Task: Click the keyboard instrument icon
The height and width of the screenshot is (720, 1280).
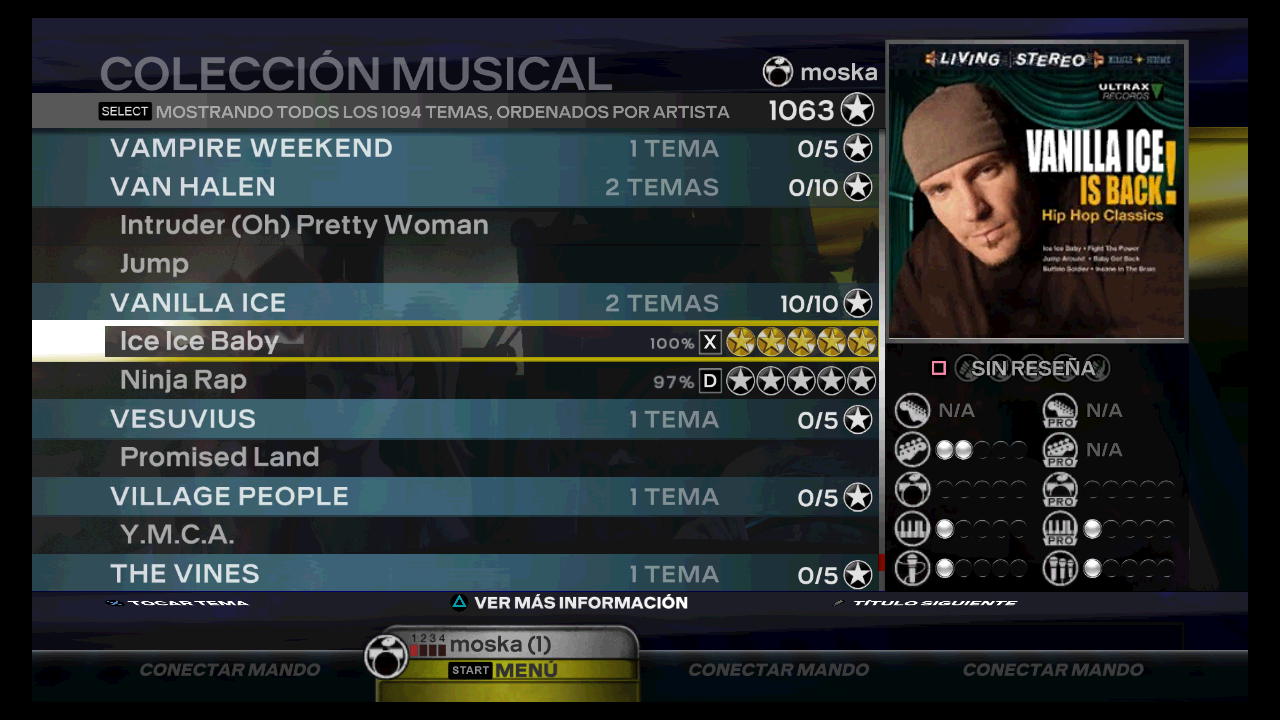Action: click(x=912, y=529)
